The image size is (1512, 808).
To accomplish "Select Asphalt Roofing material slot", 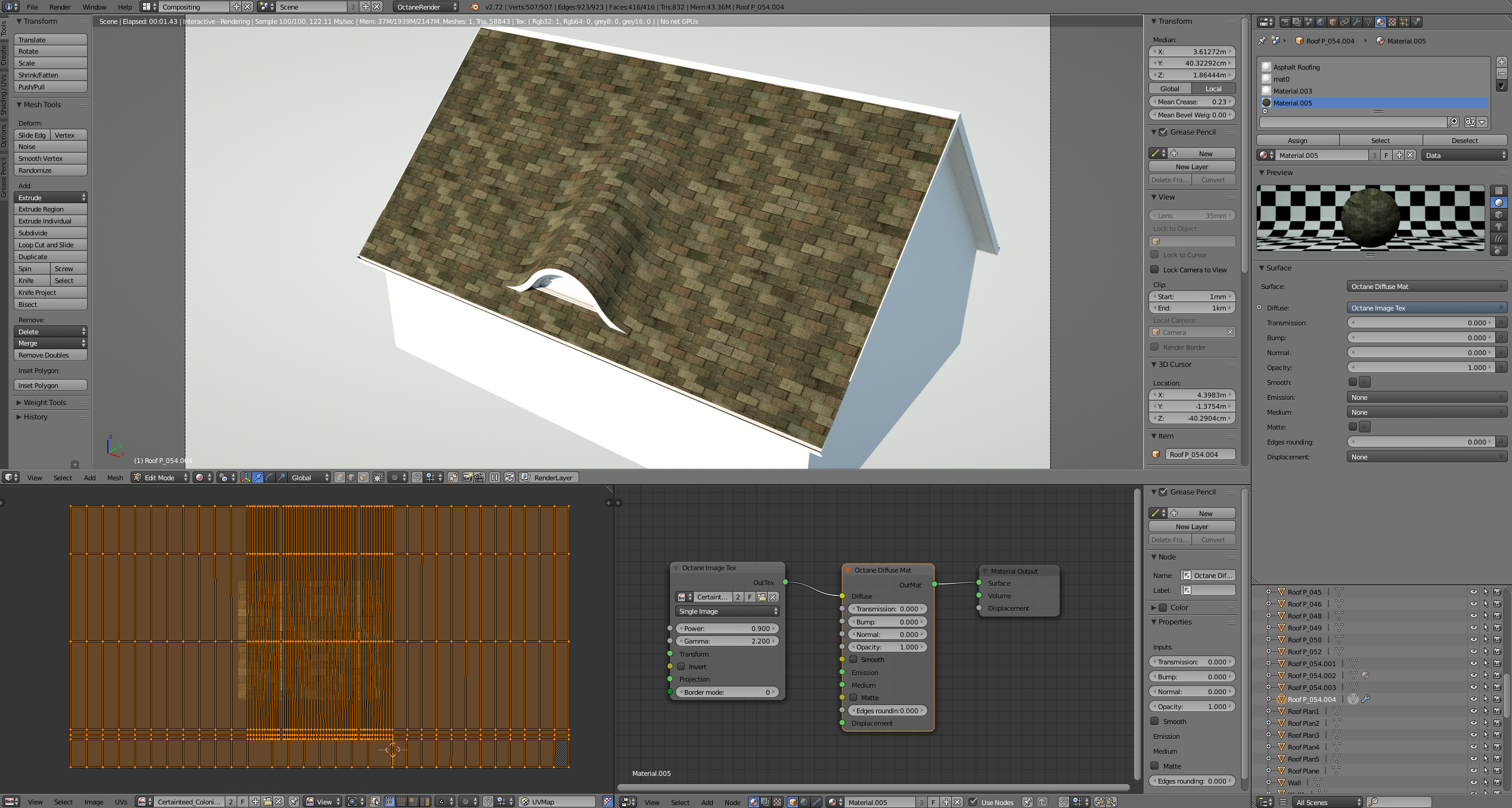I will pyautogui.click(x=1297, y=67).
